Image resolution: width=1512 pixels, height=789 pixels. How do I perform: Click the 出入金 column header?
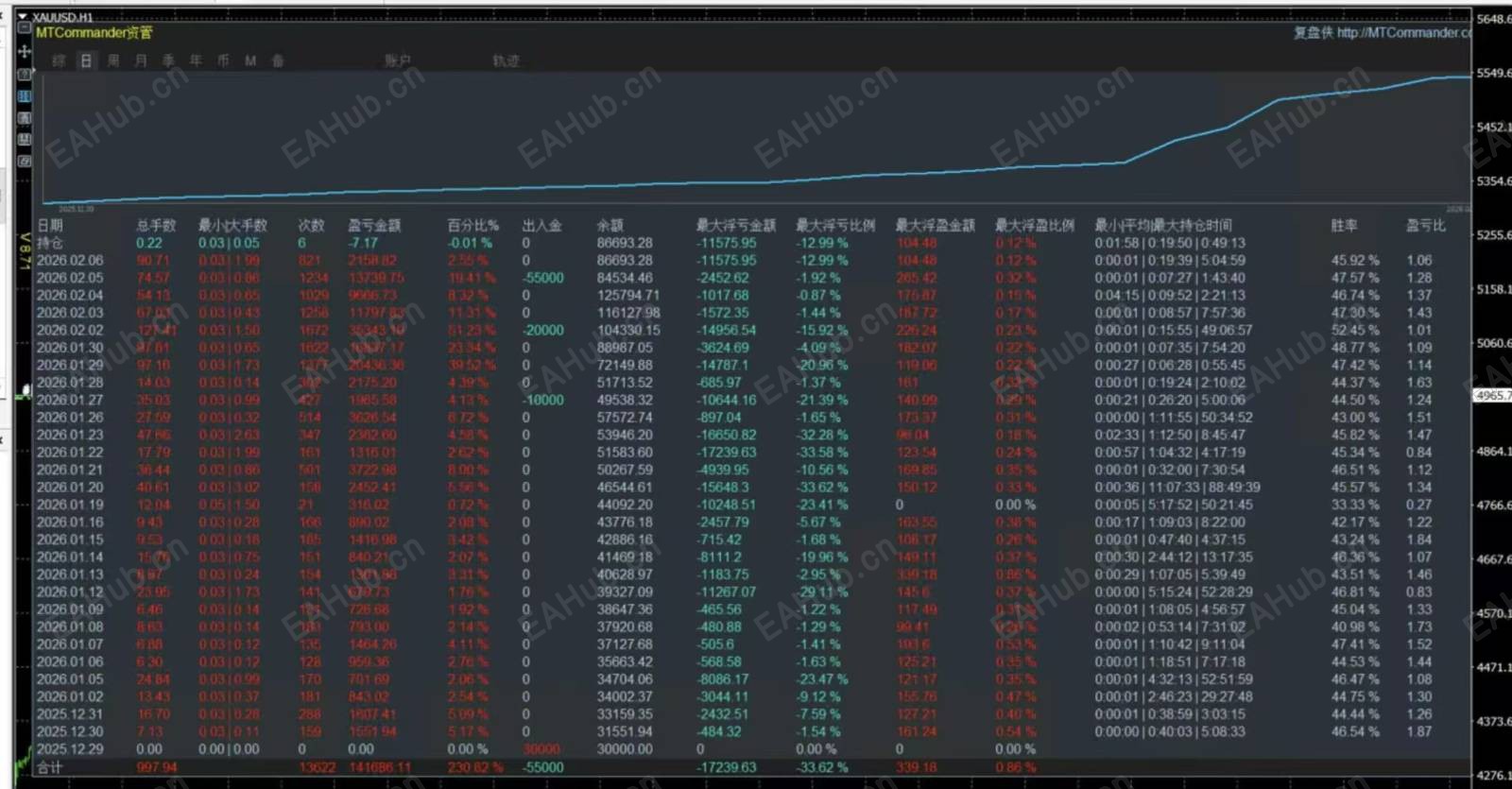541,226
